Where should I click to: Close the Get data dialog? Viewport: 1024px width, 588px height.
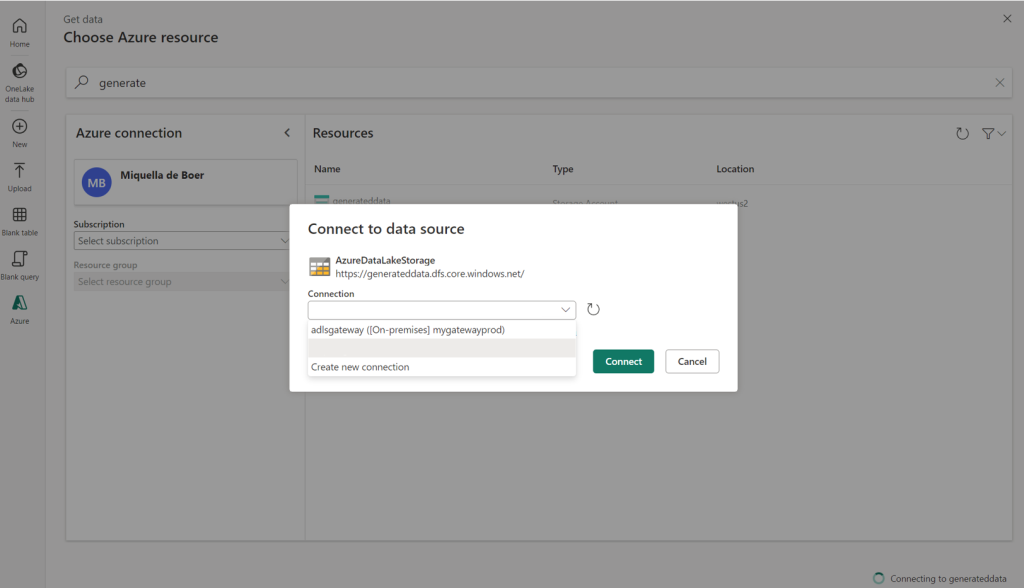[1007, 19]
